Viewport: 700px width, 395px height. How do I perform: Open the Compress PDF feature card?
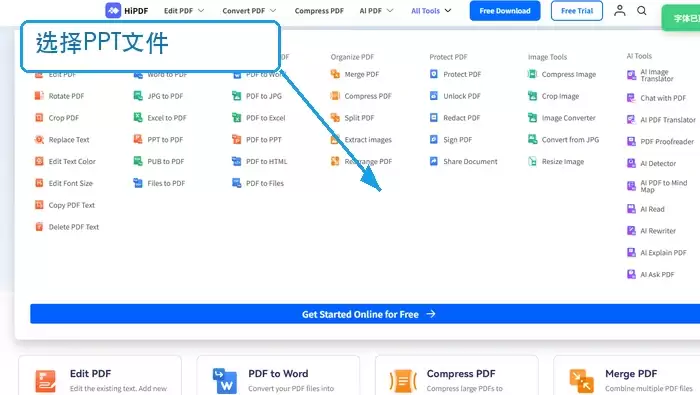point(457,375)
